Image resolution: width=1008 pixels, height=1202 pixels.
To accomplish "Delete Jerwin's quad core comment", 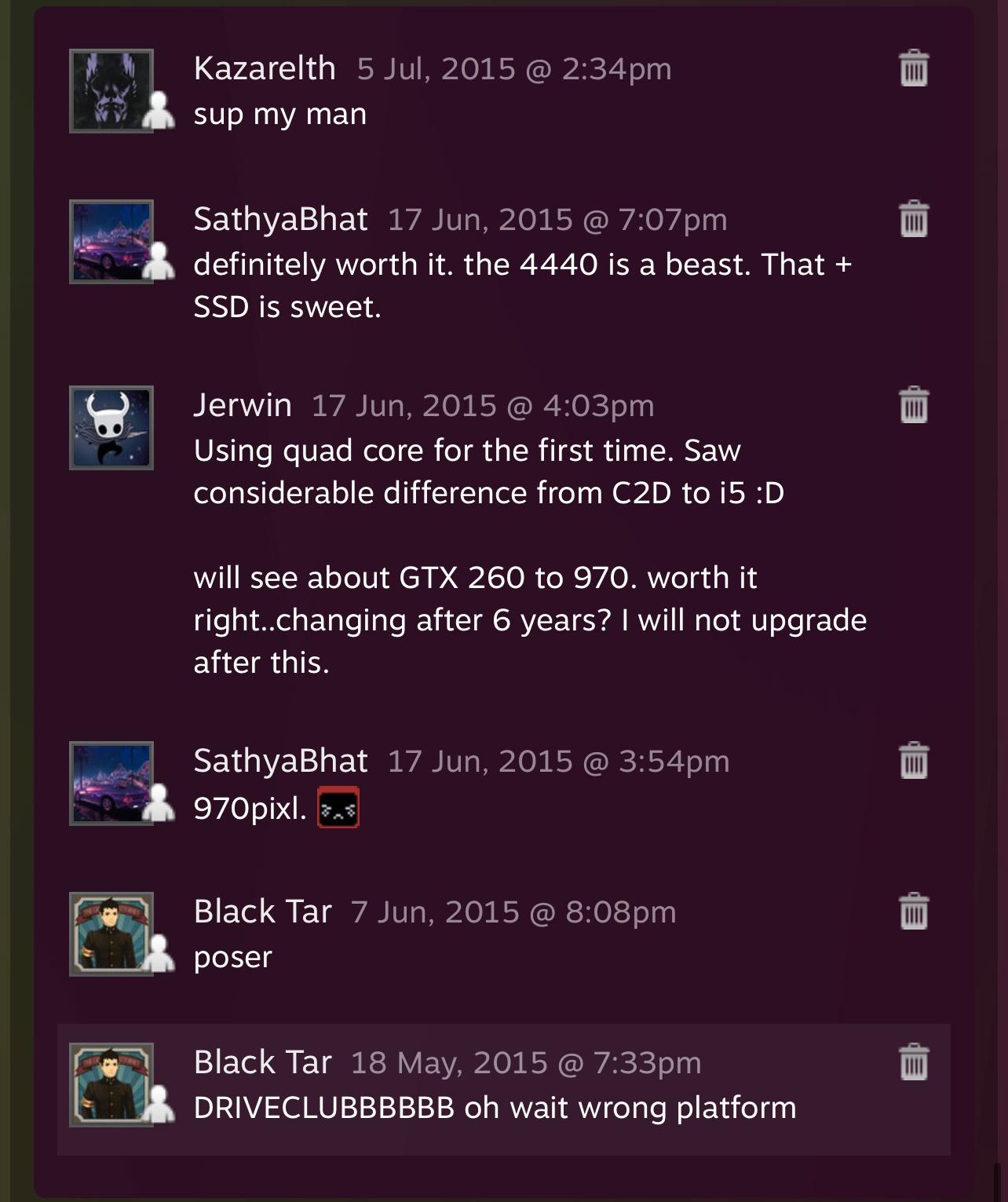I will point(913,404).
